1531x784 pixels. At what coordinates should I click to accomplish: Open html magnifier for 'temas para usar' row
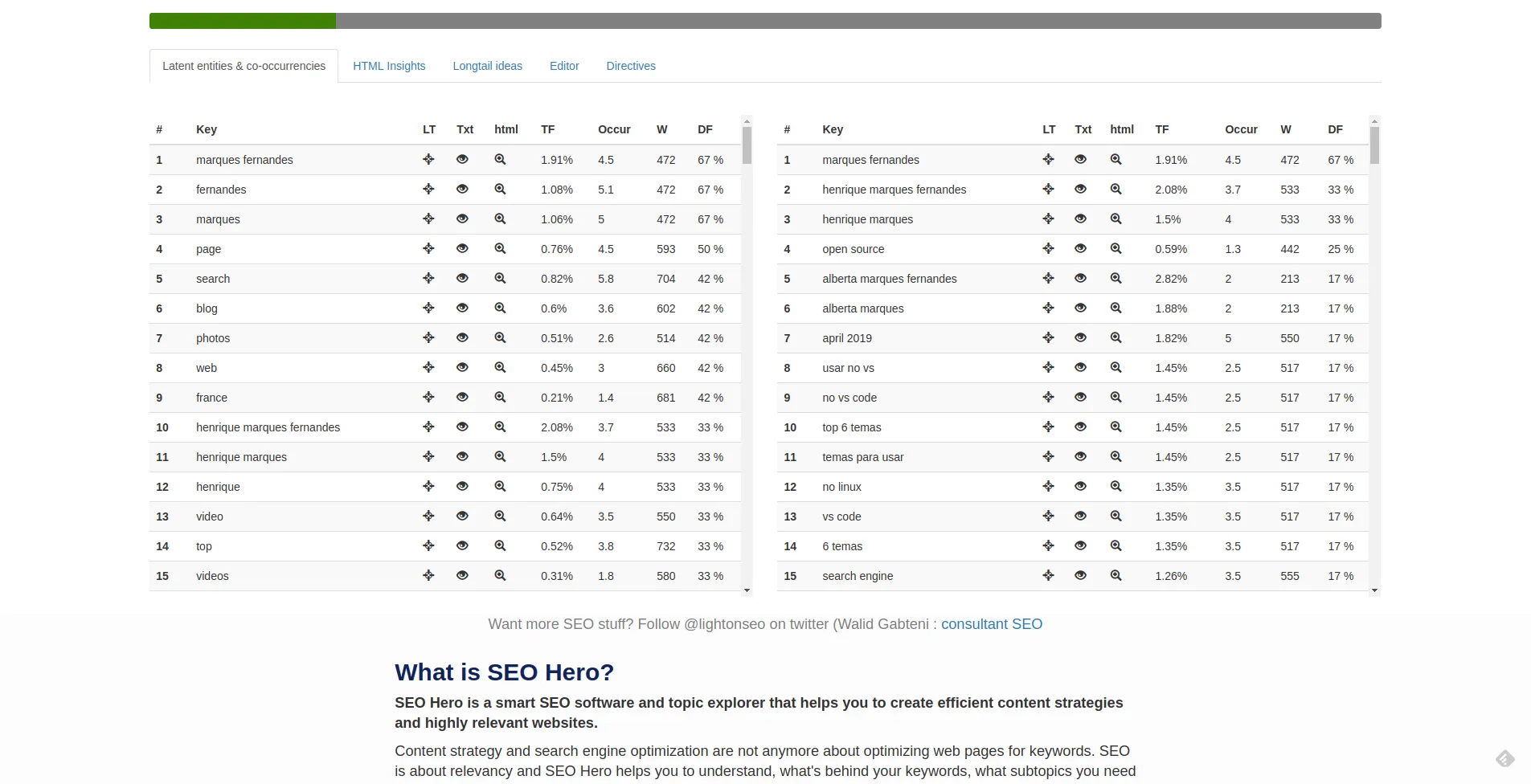pyautogui.click(x=1116, y=456)
